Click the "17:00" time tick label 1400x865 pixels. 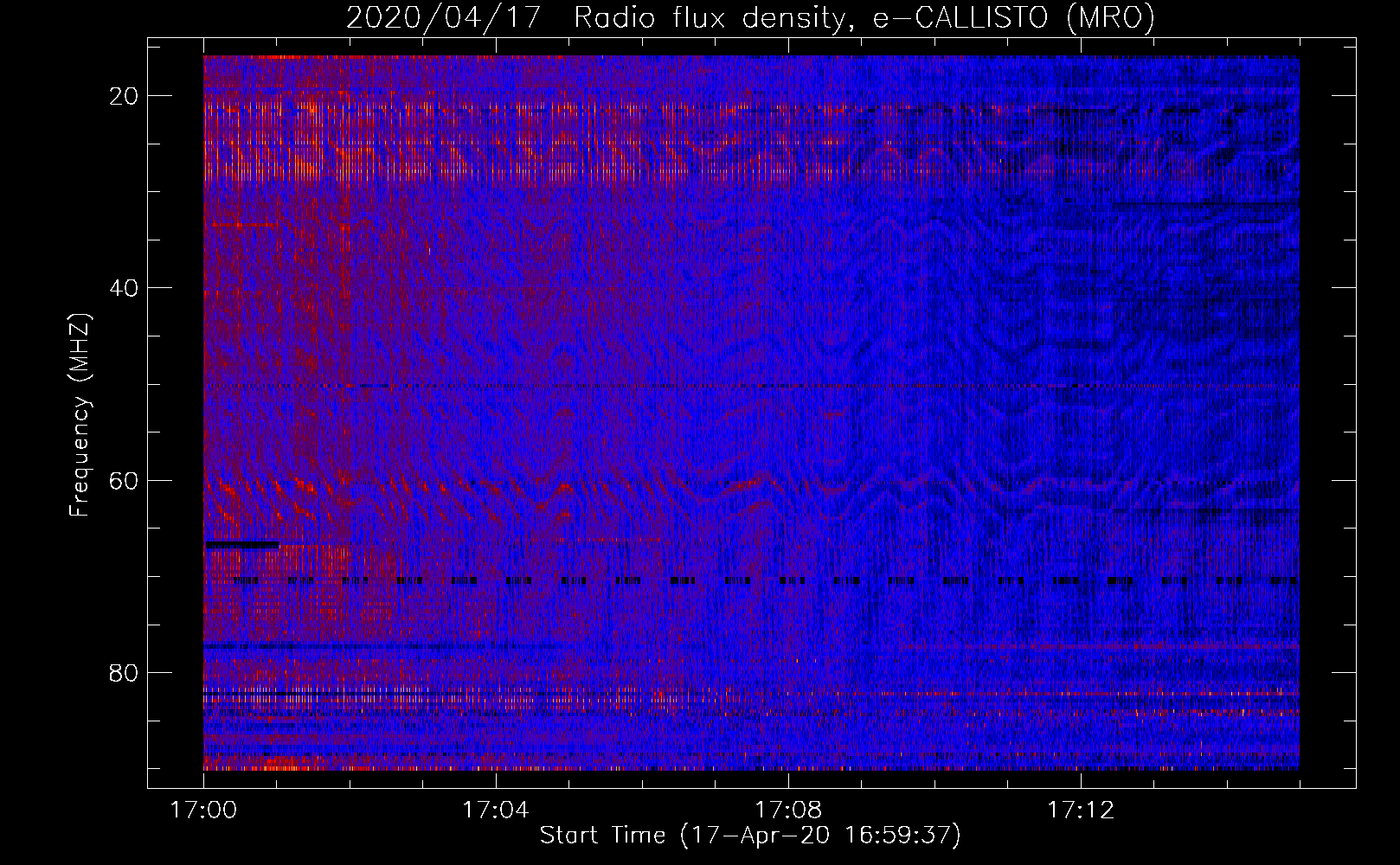click(x=203, y=811)
